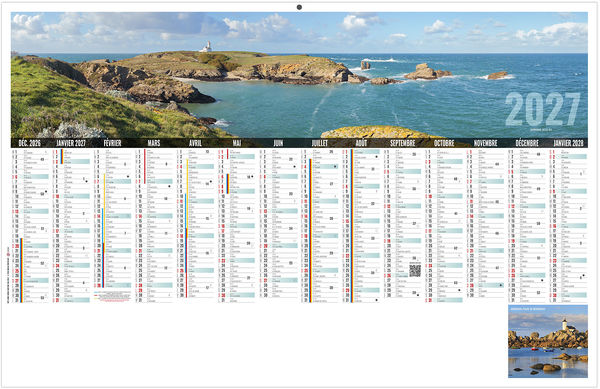Click the QR code in the September column
Screen dimensions: 600x389
tap(415, 270)
